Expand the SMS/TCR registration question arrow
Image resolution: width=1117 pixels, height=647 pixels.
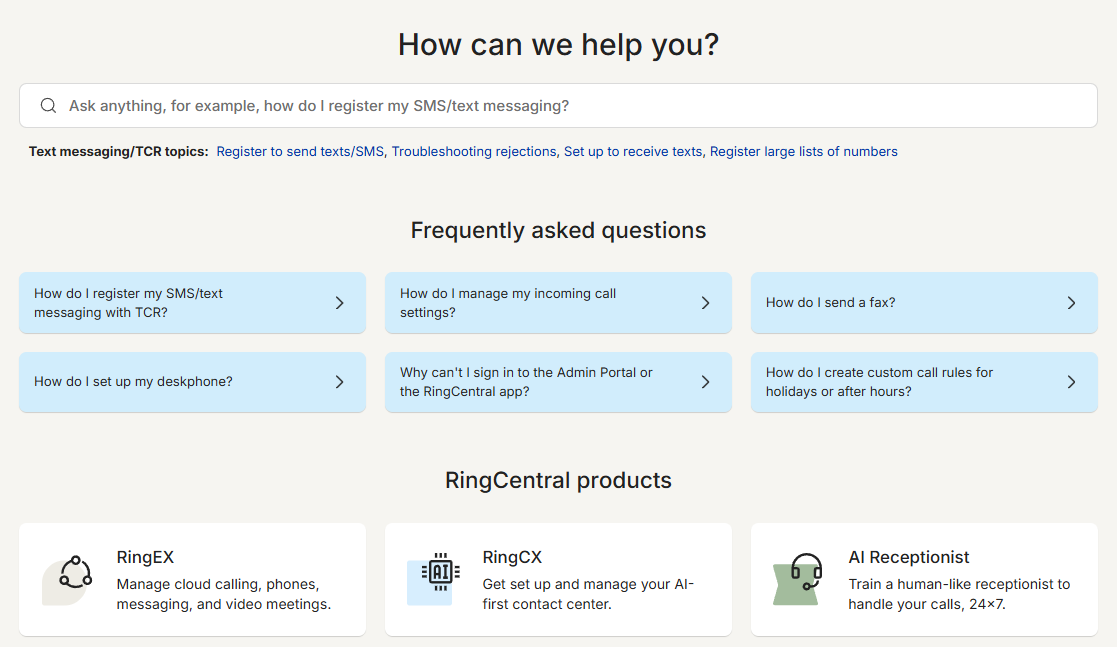pyautogui.click(x=339, y=303)
